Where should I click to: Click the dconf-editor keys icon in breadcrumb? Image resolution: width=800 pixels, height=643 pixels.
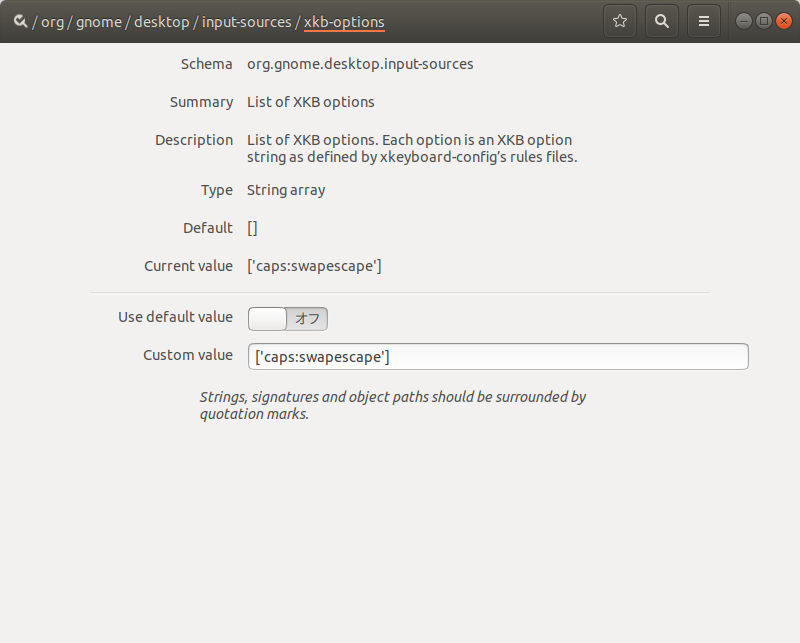point(20,20)
